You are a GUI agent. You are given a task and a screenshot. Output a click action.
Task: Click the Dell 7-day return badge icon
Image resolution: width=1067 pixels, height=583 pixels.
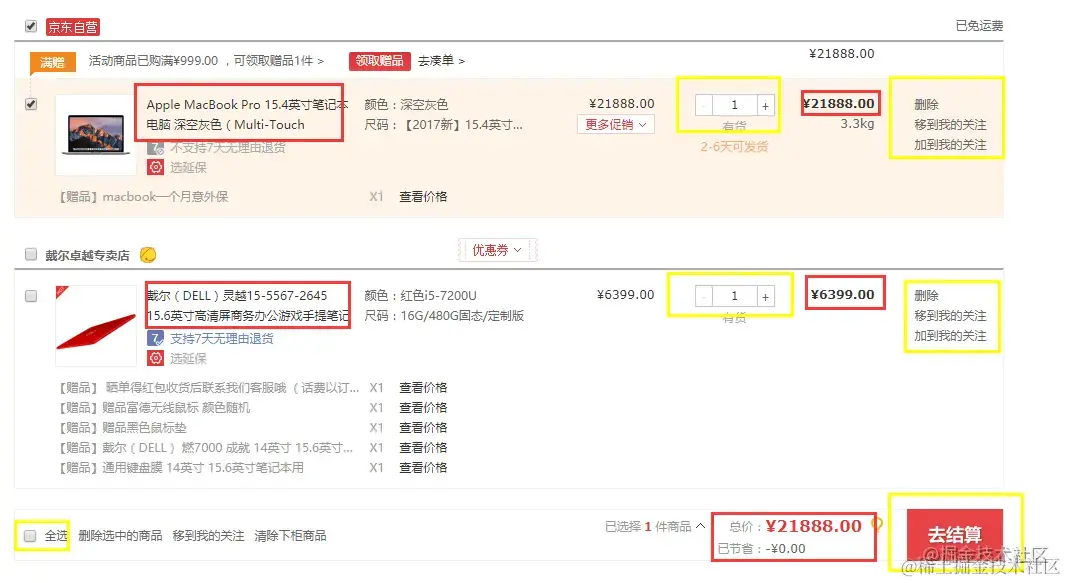[156, 339]
